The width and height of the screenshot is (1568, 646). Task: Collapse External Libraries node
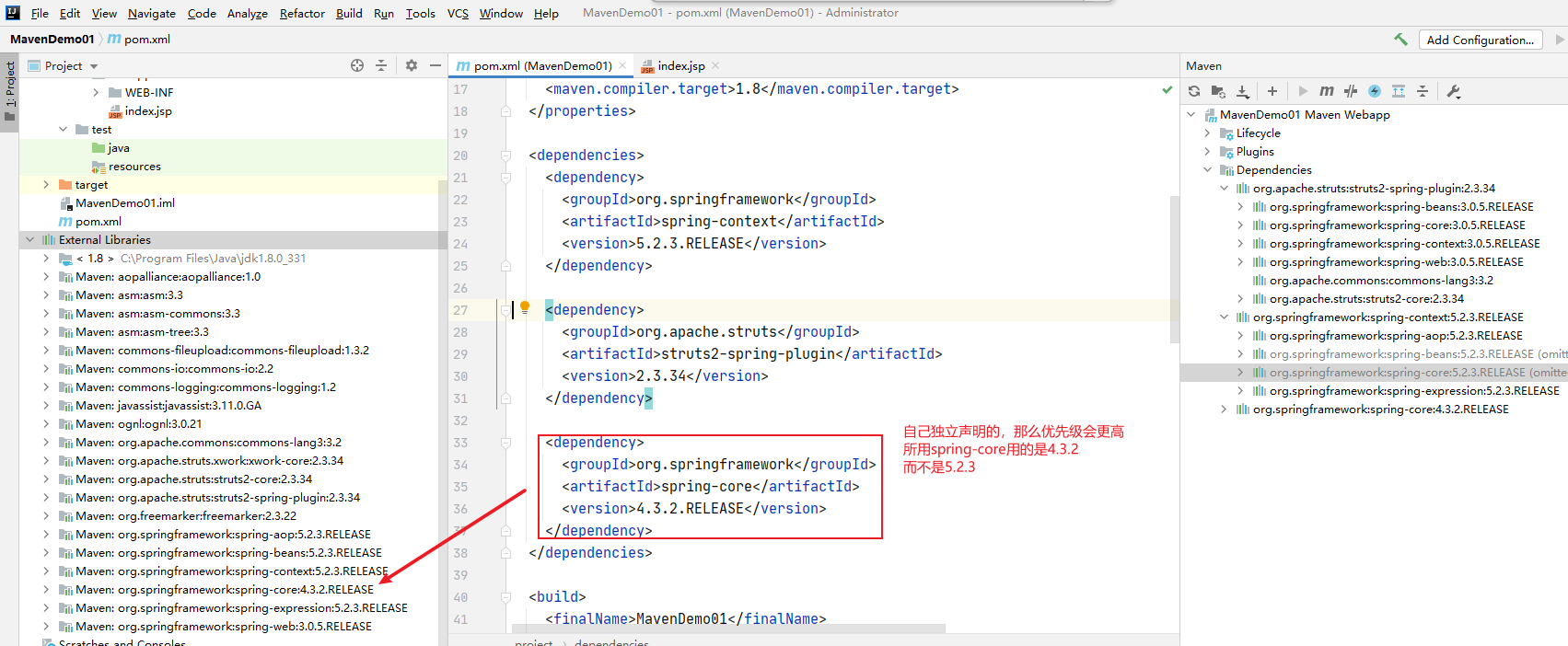pyautogui.click(x=29, y=239)
